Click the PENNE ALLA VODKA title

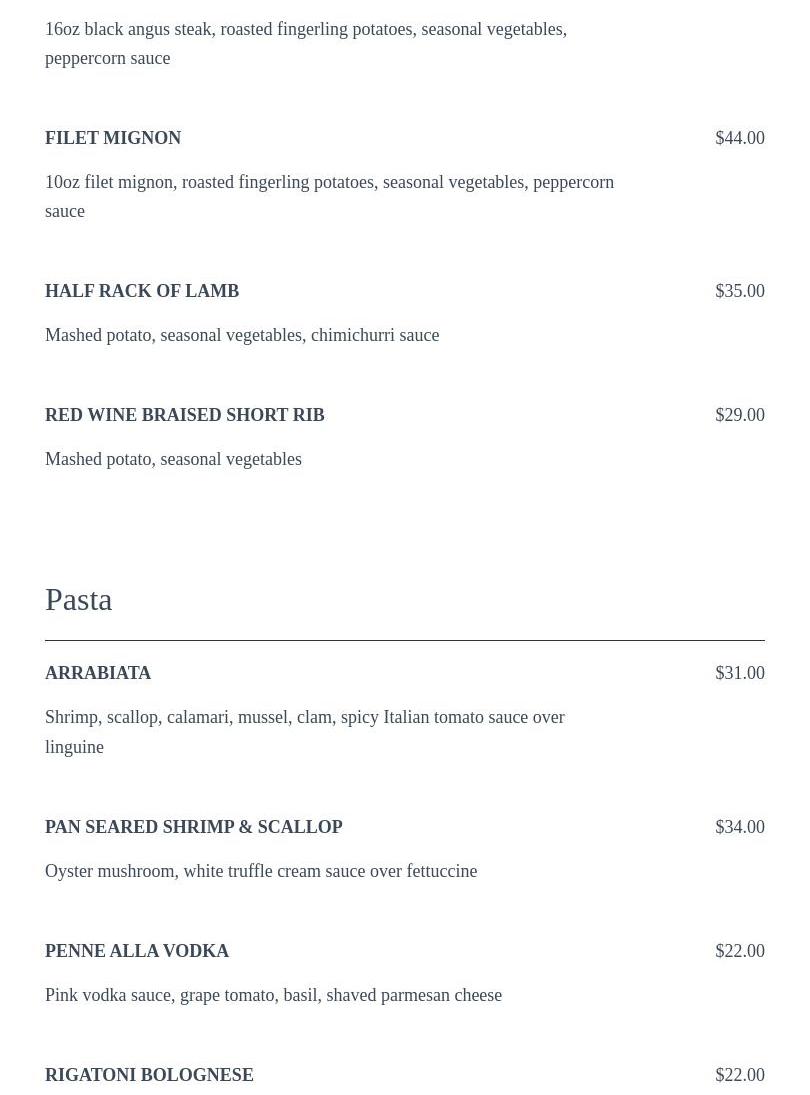pyautogui.click(x=137, y=951)
